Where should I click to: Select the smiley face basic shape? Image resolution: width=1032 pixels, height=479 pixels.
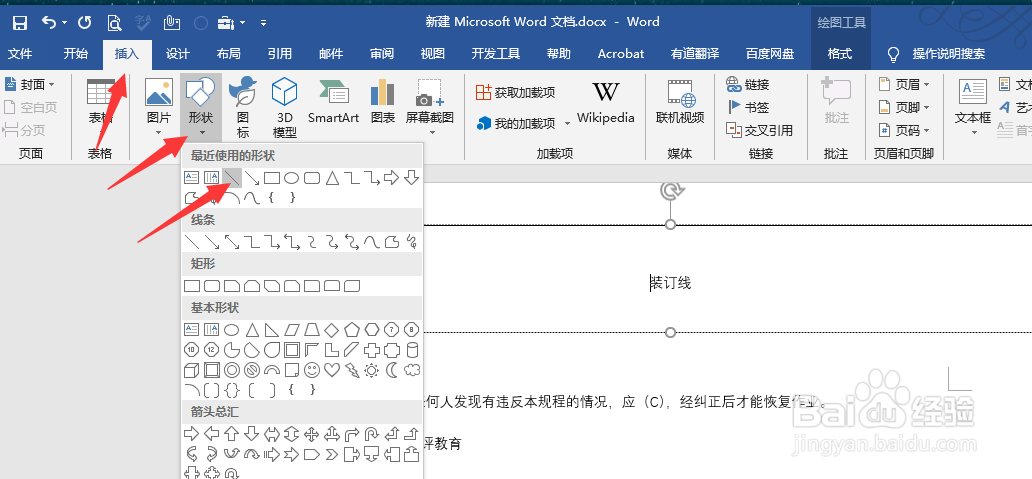(312, 370)
